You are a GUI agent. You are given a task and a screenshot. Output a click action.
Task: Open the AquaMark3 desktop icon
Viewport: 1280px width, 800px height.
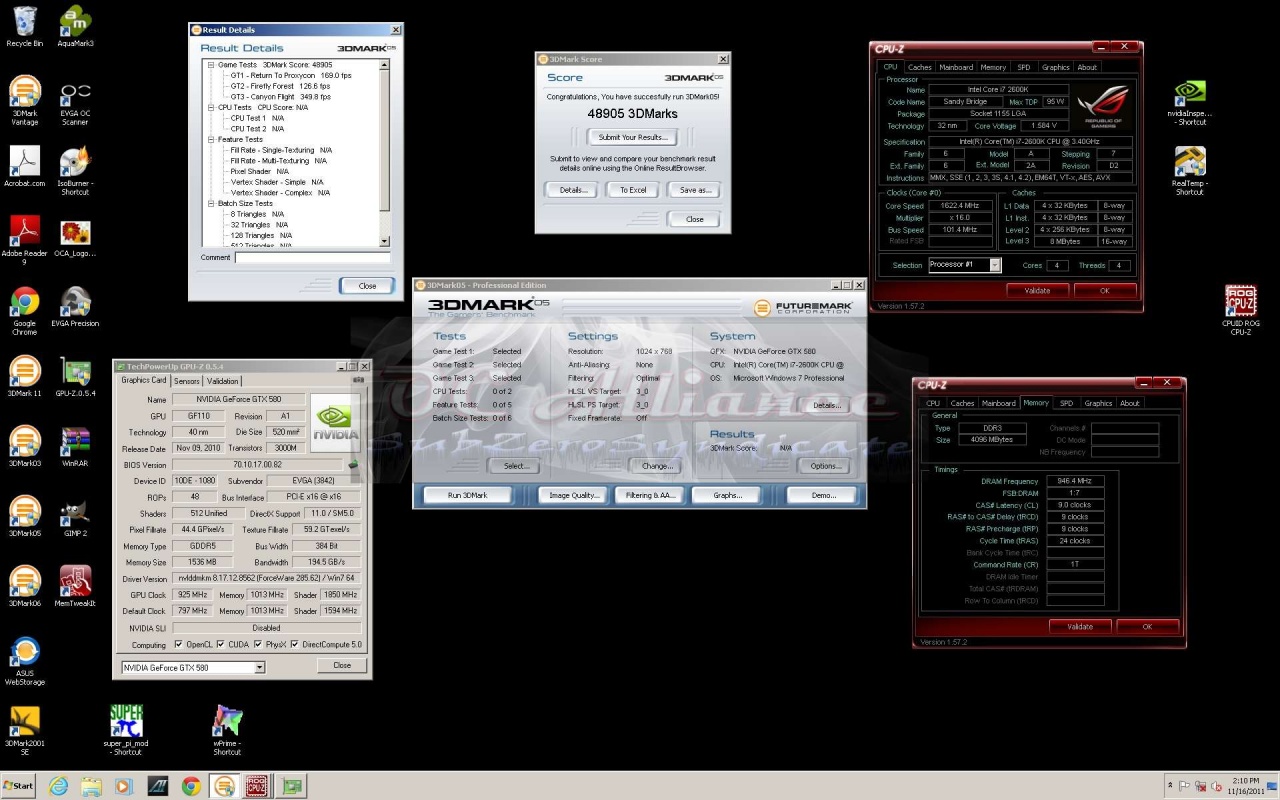click(75, 22)
